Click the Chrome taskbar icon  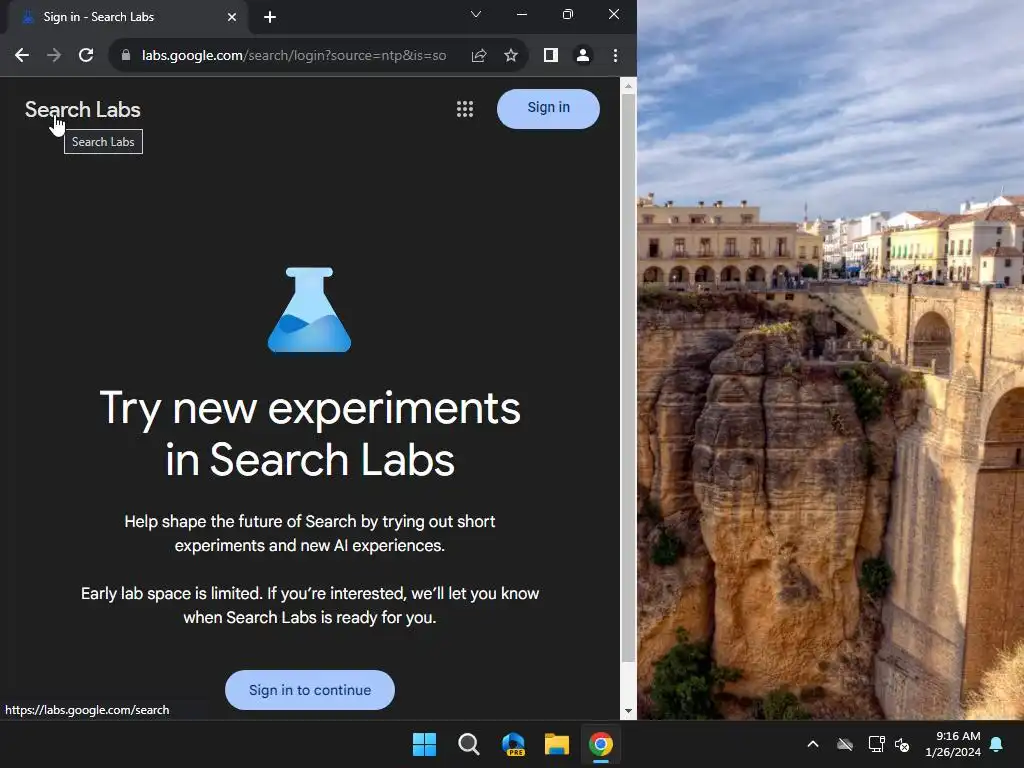click(601, 744)
